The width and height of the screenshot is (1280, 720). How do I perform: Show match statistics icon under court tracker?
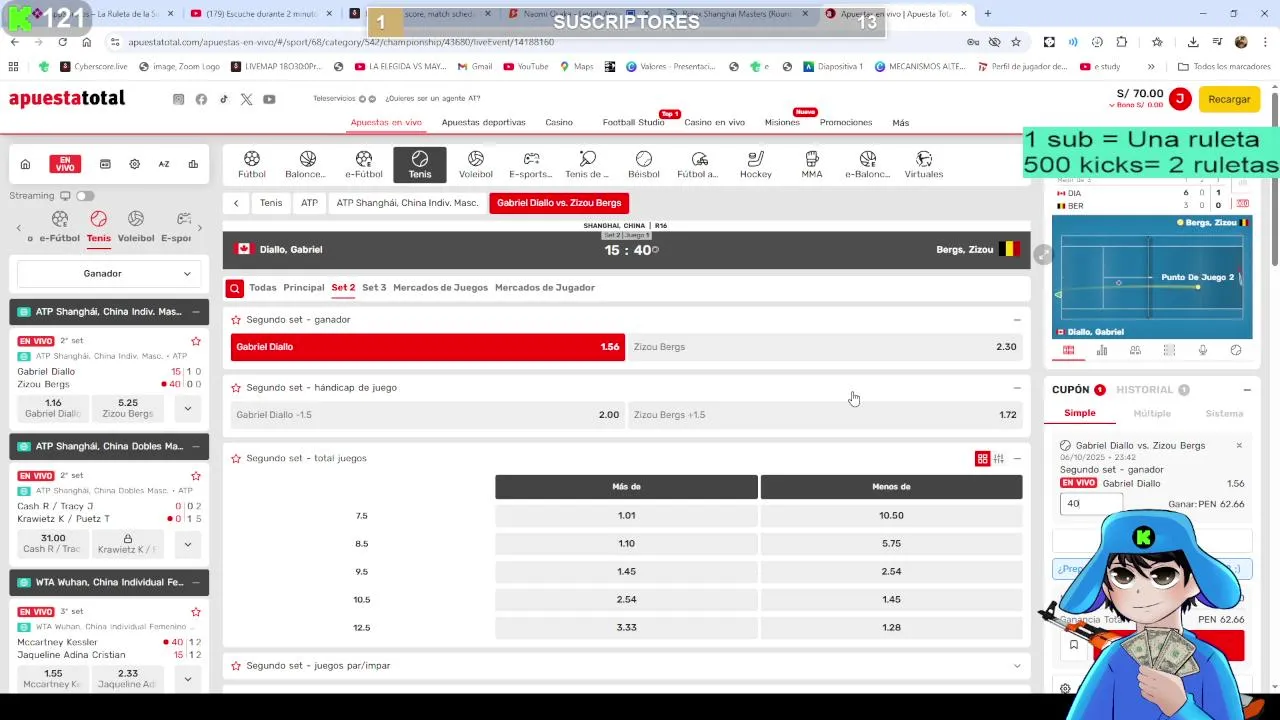pos(1102,350)
